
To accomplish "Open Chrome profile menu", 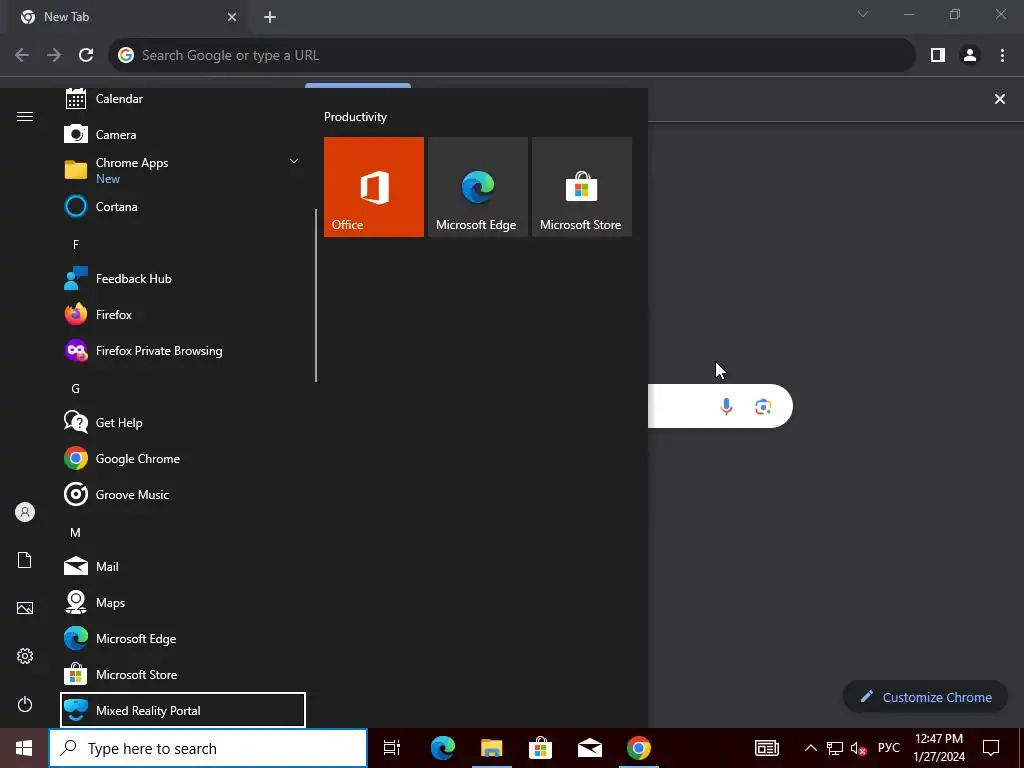I will (970, 55).
